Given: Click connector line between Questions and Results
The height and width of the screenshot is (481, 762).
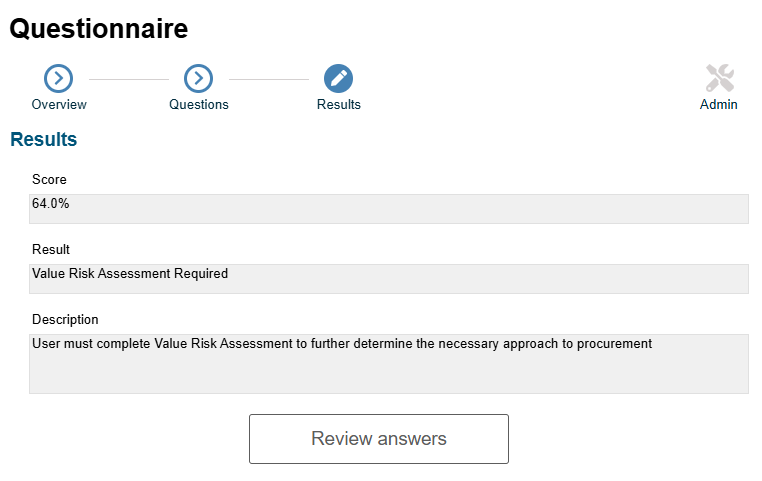Looking at the screenshot, I should tap(269, 79).
